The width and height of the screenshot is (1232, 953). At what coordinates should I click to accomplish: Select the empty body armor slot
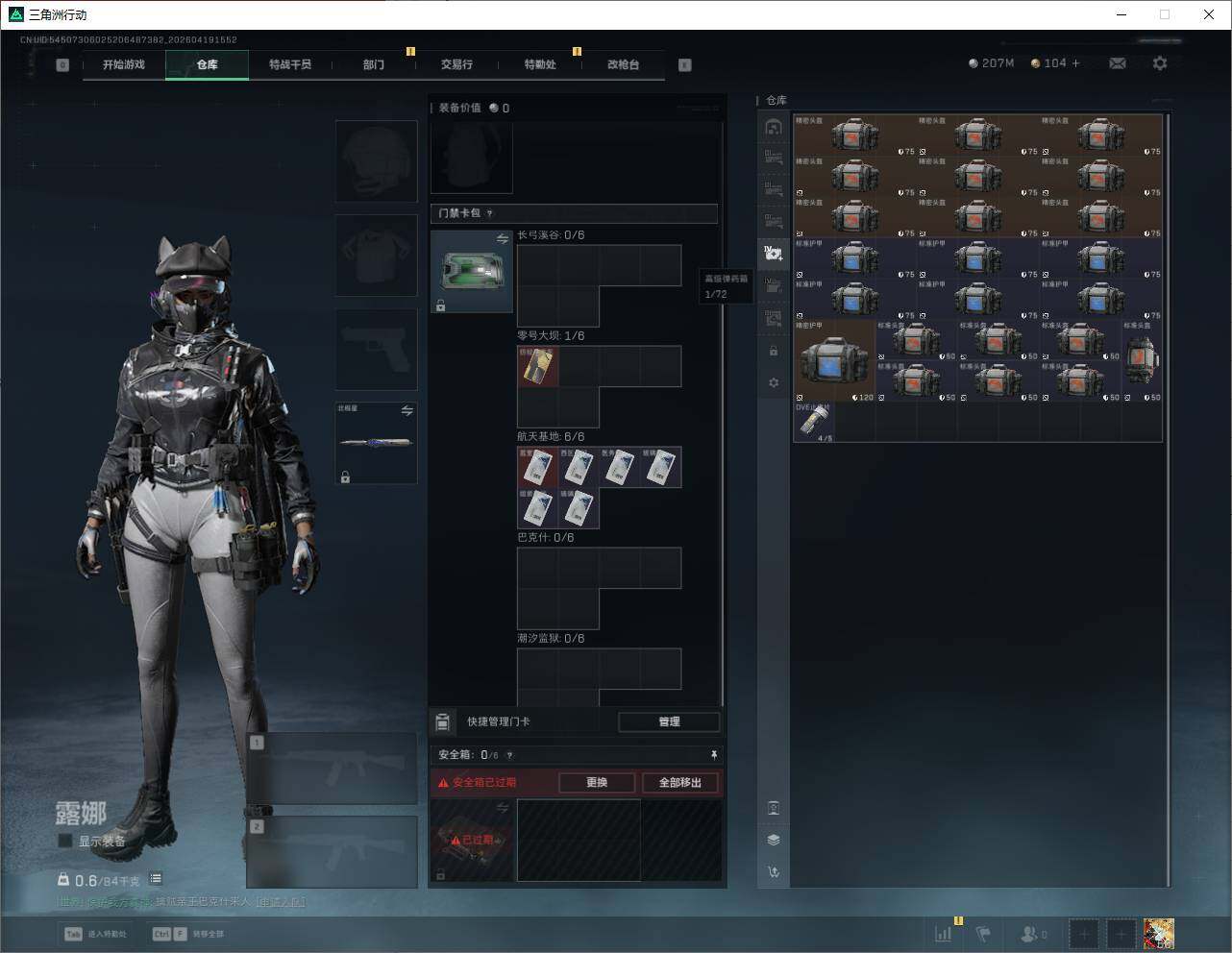click(376, 255)
